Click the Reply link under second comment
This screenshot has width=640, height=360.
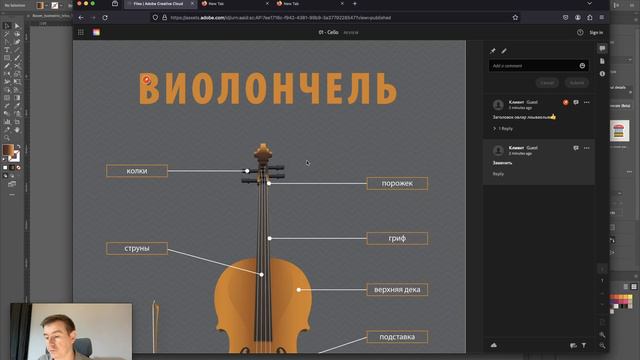pos(498,174)
